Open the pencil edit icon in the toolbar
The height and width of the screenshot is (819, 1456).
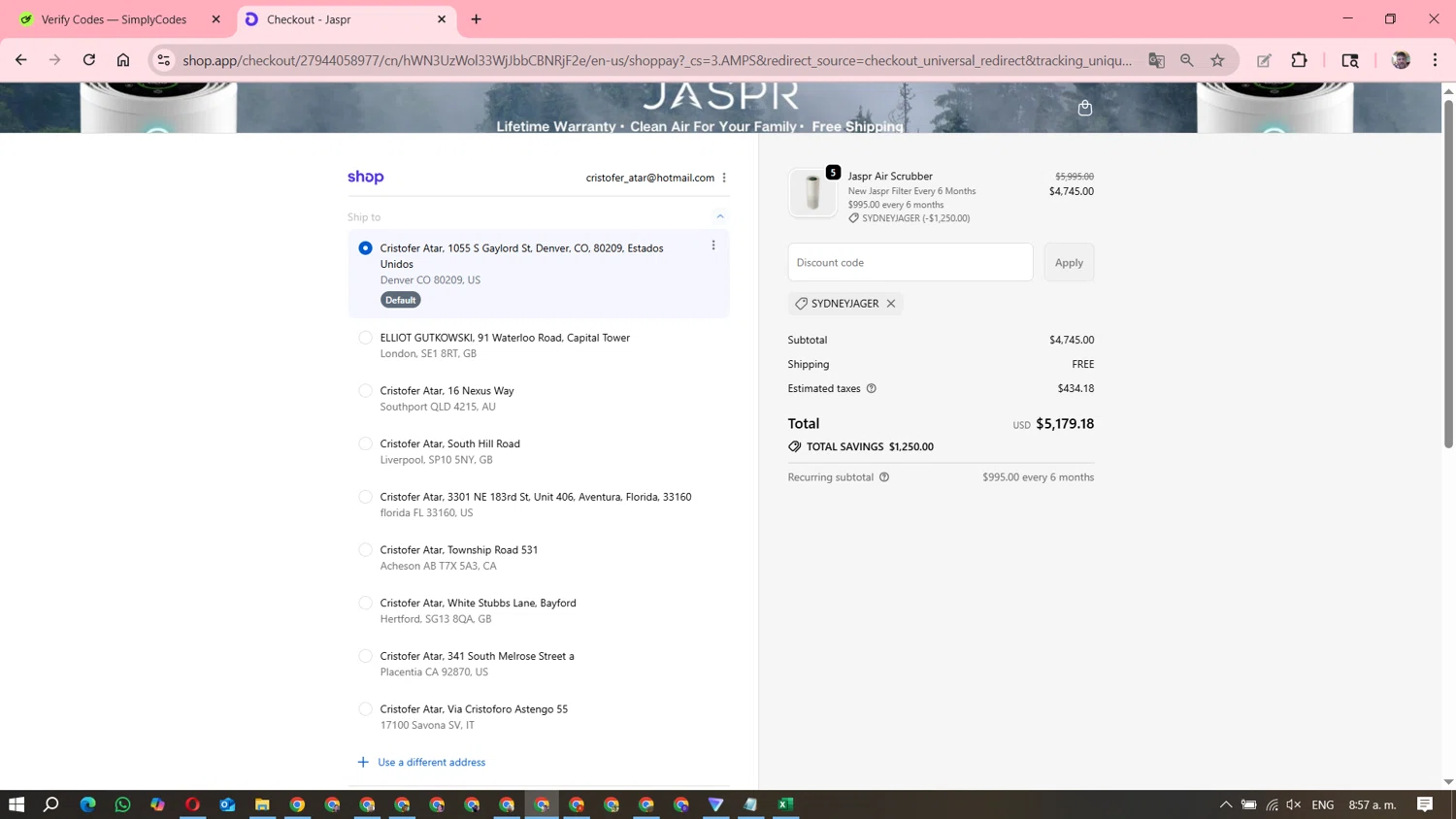[x=1264, y=60]
